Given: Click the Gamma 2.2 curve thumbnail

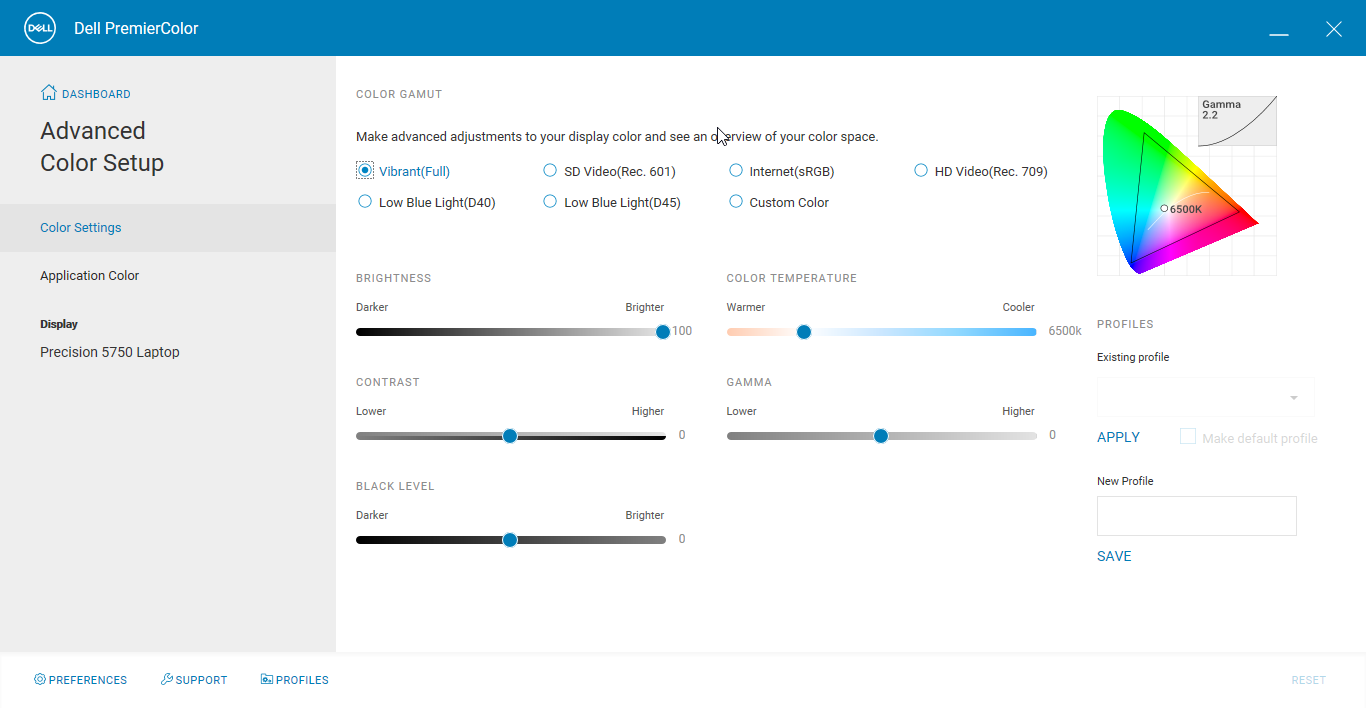Looking at the screenshot, I should [1237, 121].
